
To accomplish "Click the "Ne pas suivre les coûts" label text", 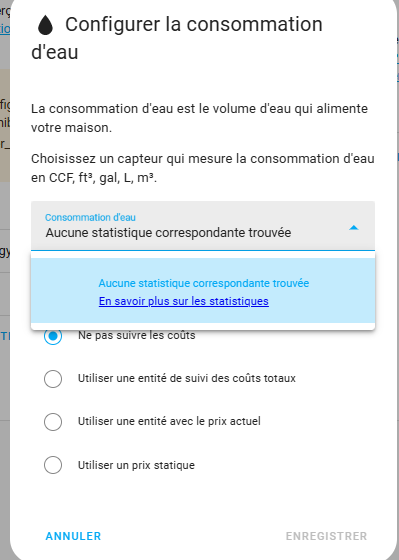I will click(137, 335).
